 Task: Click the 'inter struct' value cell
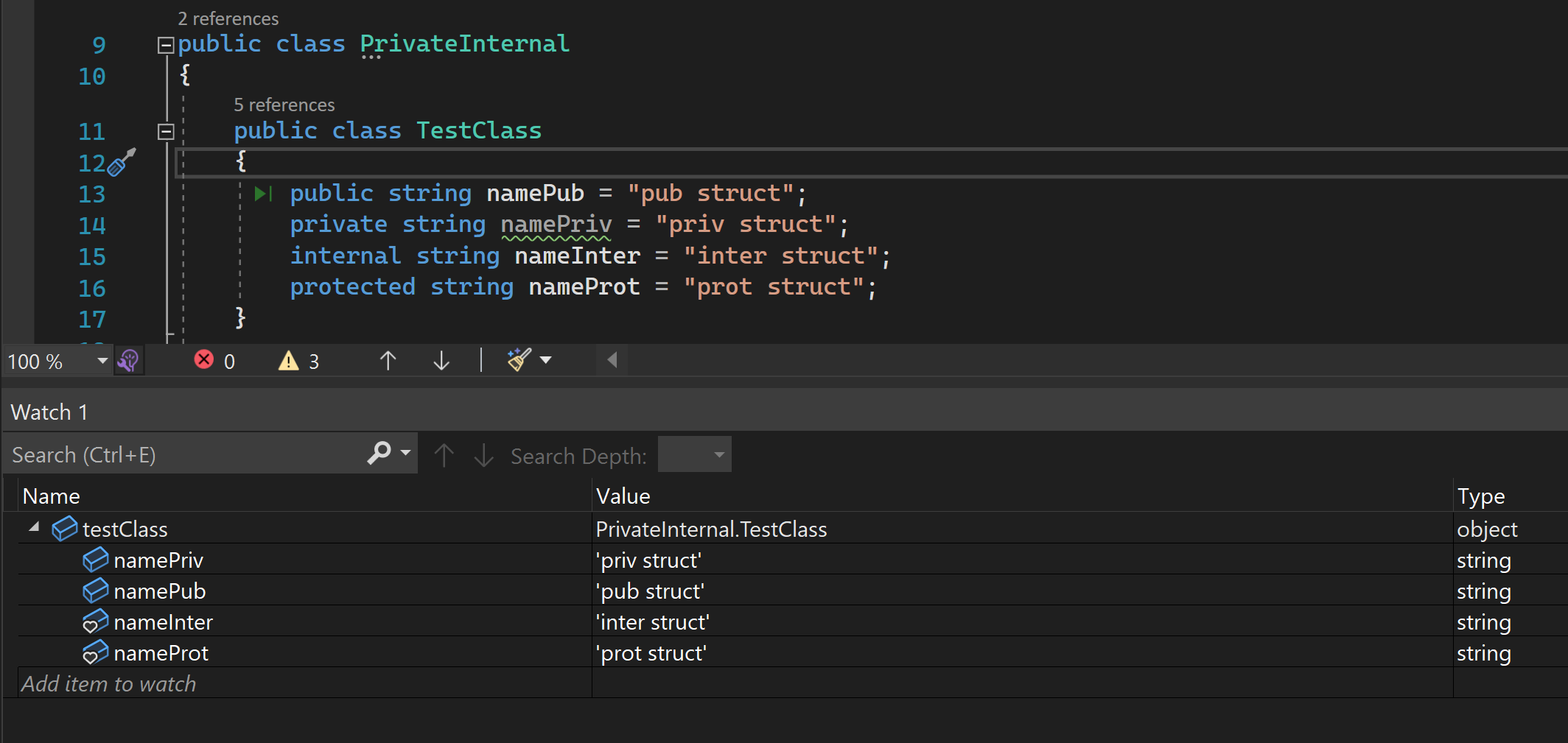point(1023,621)
